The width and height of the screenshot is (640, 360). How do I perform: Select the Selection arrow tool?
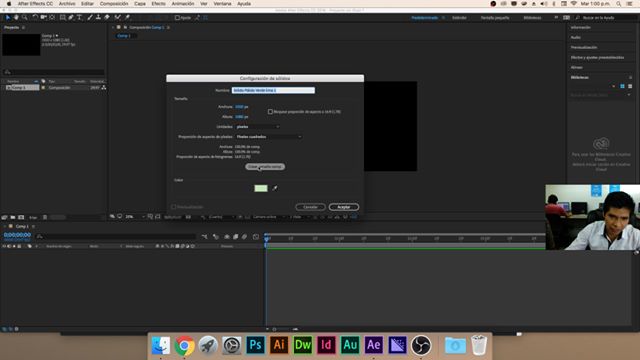tap(7, 18)
